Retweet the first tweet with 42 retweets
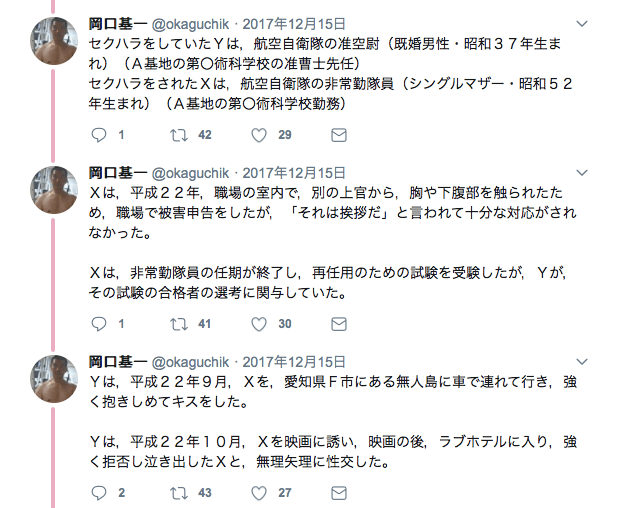Viewport: 629px width, 508px height. (180, 135)
